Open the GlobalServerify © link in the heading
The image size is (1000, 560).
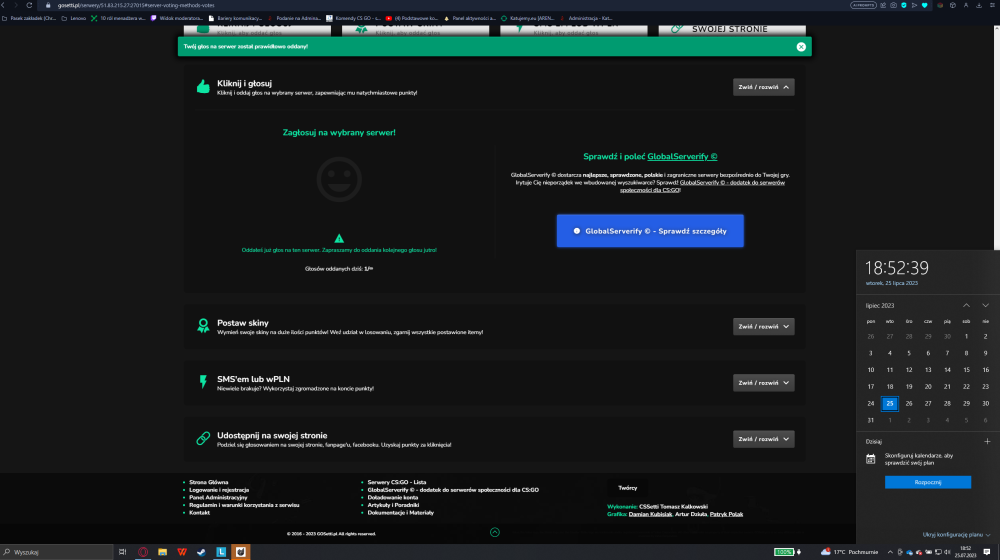coord(682,156)
